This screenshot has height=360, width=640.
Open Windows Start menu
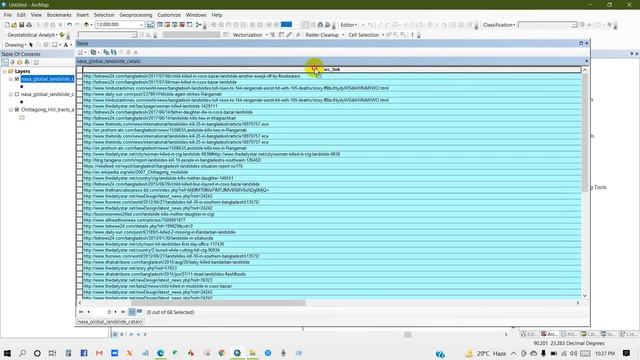pyautogui.click(x=7, y=353)
